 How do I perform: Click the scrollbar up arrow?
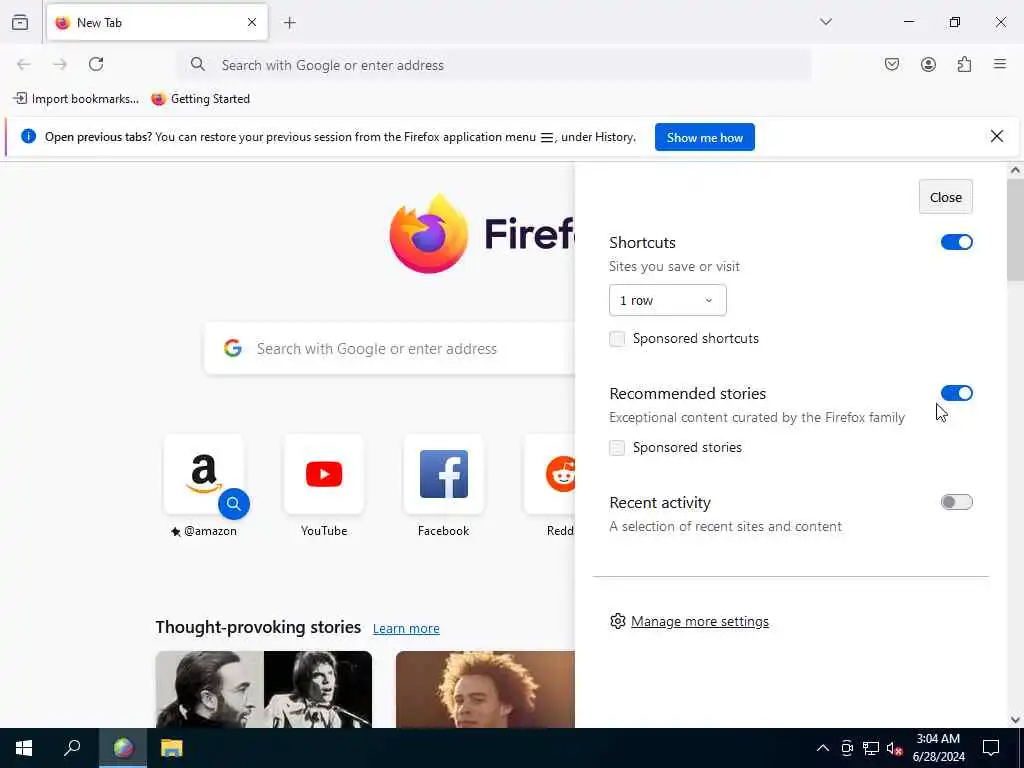[x=1015, y=170]
